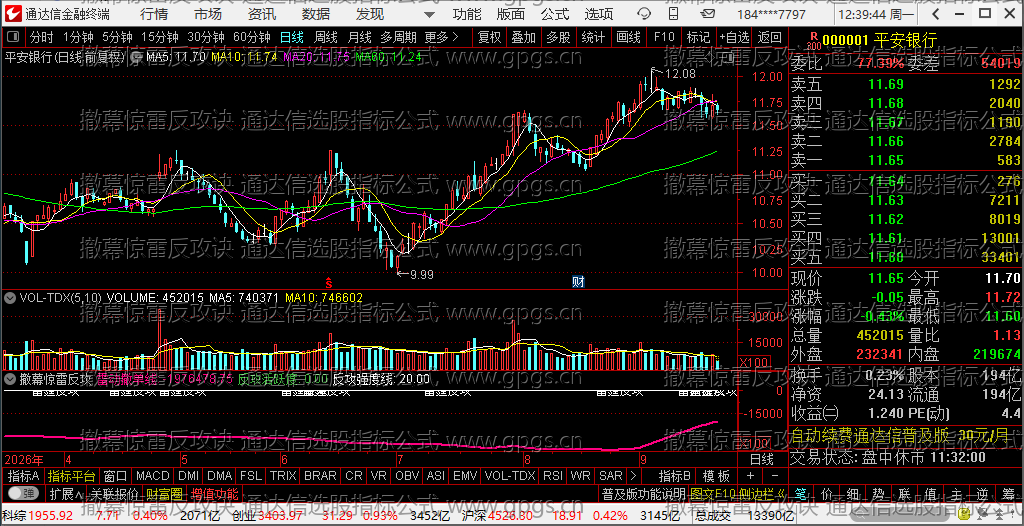Screen dimensions: 1024x526
Task: Click the minus icon to remove indicator window
Action: 775,475
